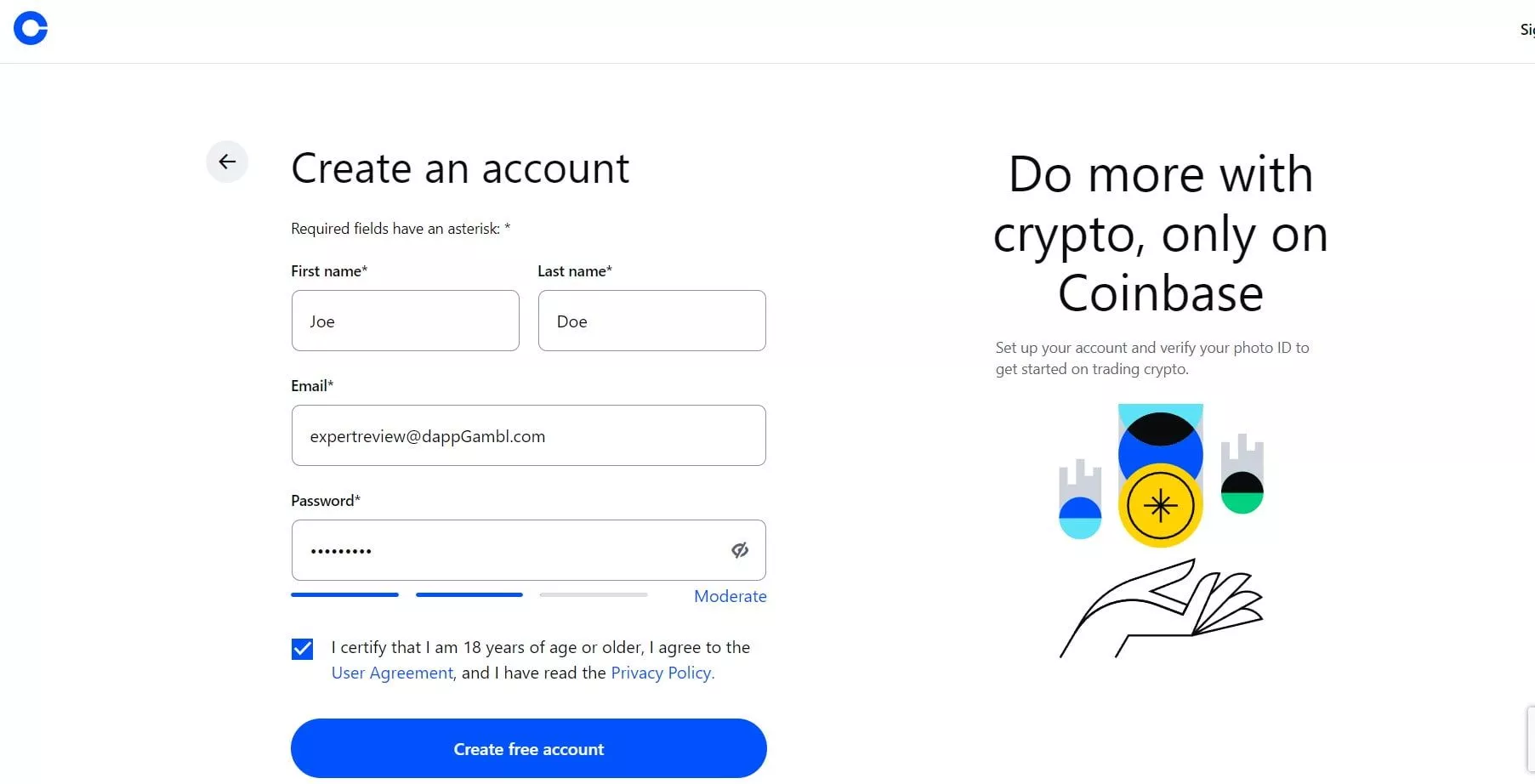
Task: Click the Create an account heading
Action: 460,168
